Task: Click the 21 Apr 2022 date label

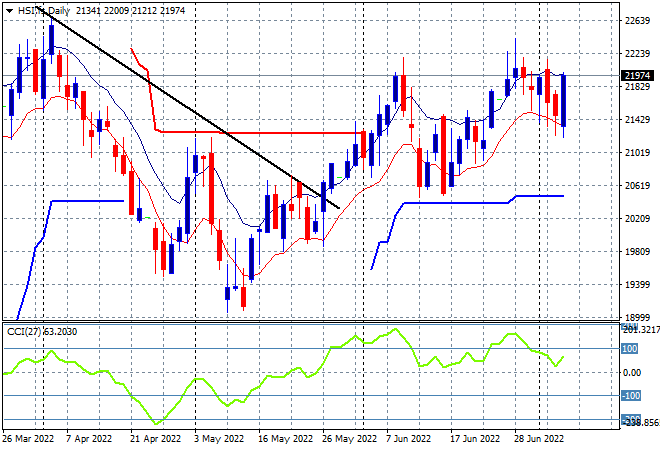Action: pyautogui.click(x=155, y=439)
